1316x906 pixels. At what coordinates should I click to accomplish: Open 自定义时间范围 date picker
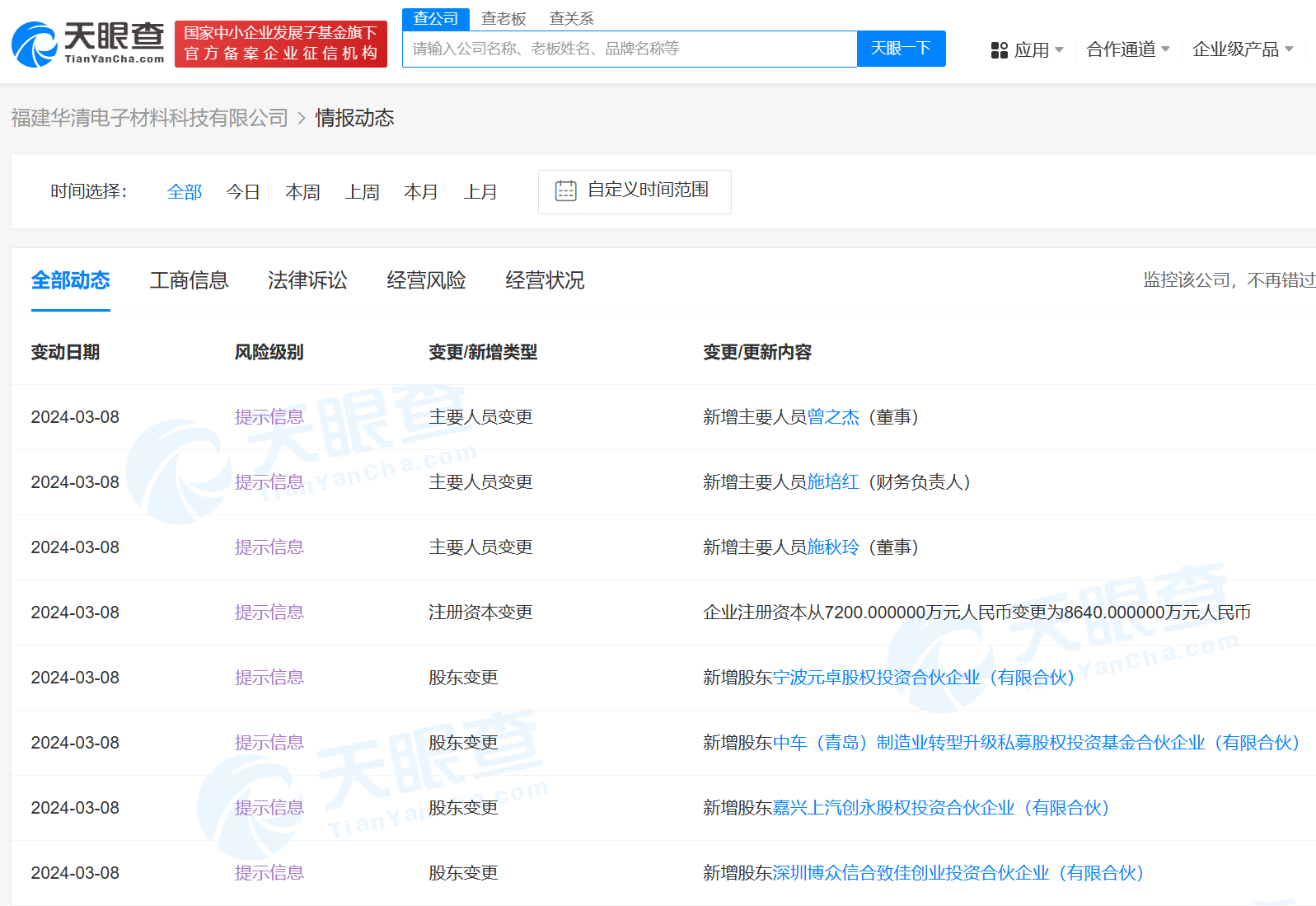point(635,192)
